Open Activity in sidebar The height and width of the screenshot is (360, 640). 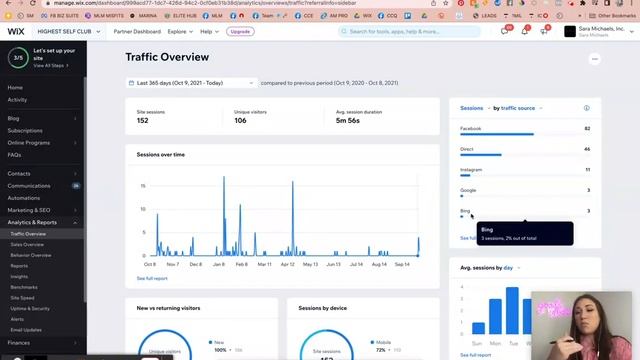pos(17,100)
